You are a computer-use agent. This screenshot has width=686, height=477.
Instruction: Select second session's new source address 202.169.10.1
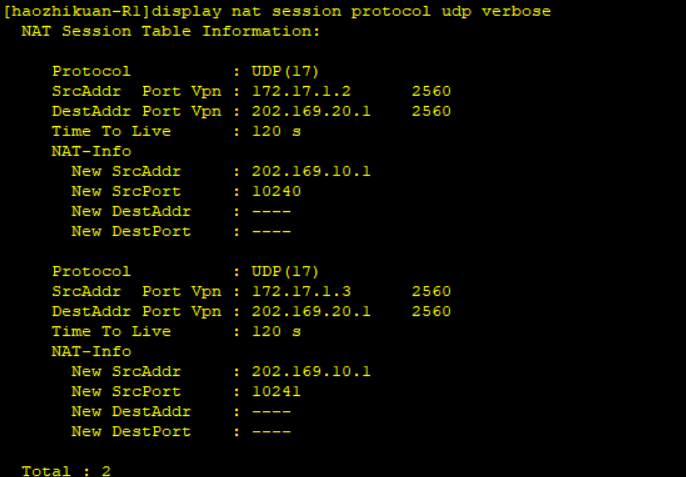point(311,371)
